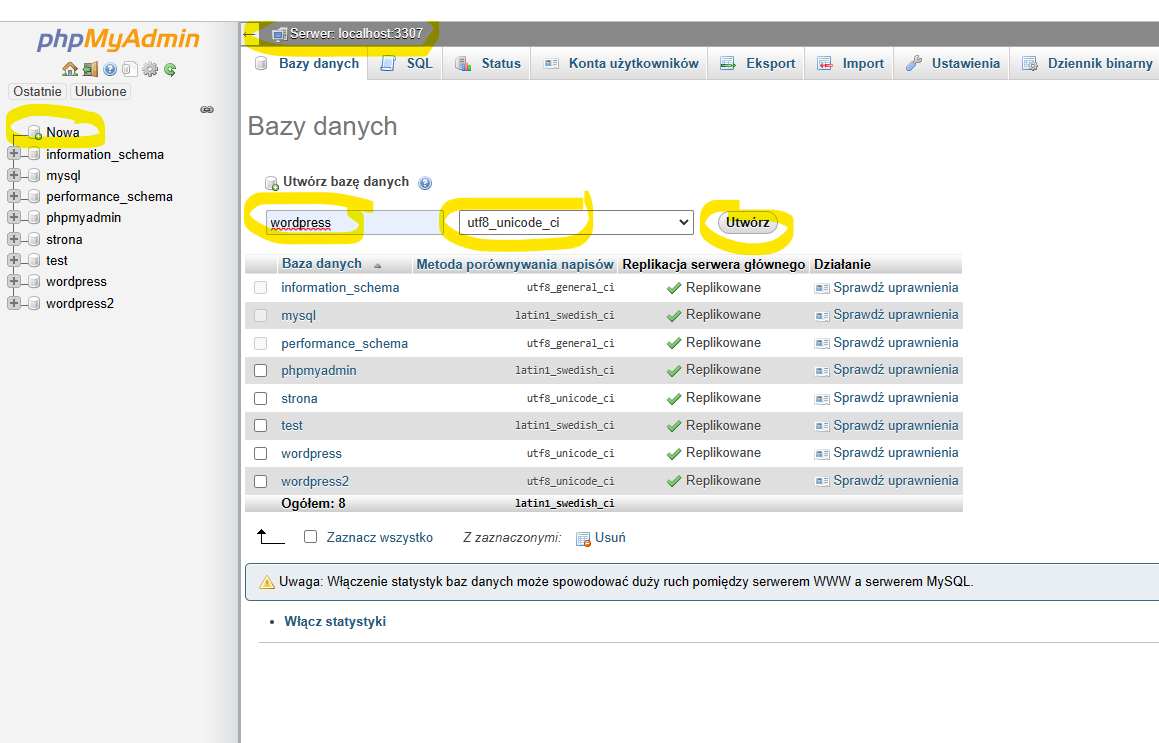Click the checkbox in the mysql table row
The width and height of the screenshot is (1159, 743).
click(x=260, y=316)
